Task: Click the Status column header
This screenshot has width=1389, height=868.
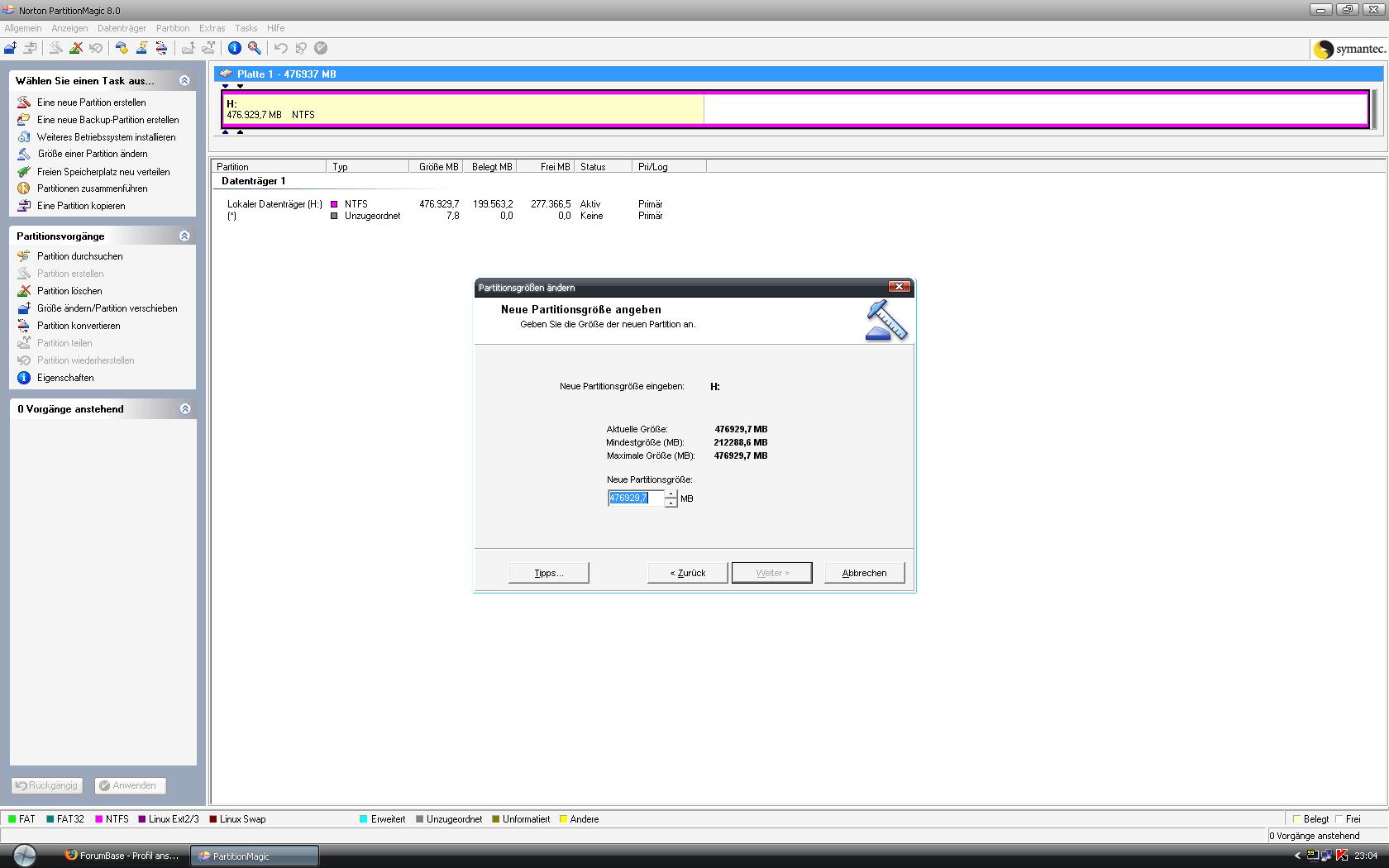Action: click(603, 167)
